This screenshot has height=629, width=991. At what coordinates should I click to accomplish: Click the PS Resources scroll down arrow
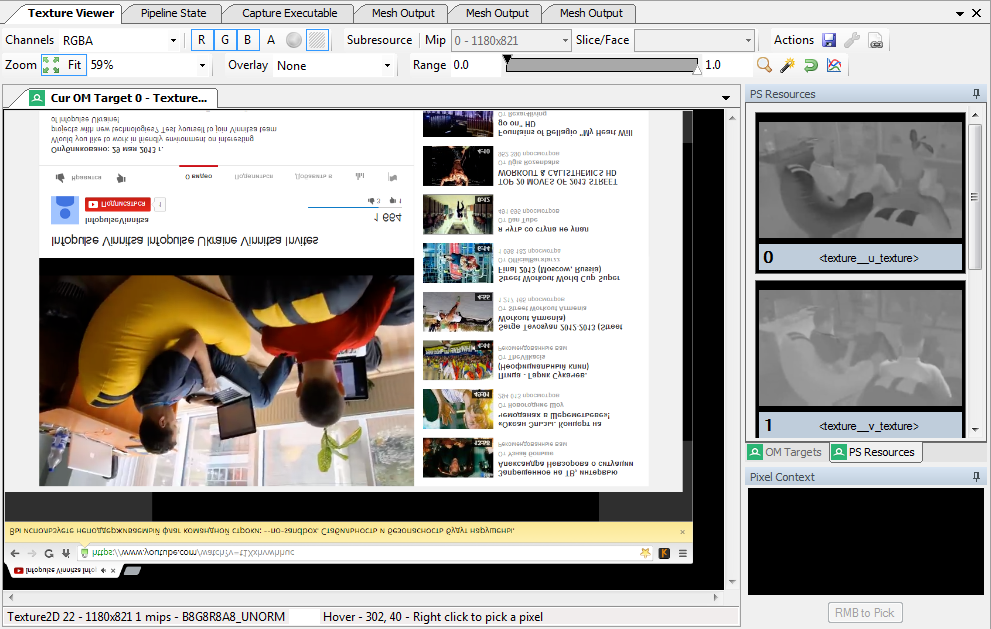pos(975,430)
